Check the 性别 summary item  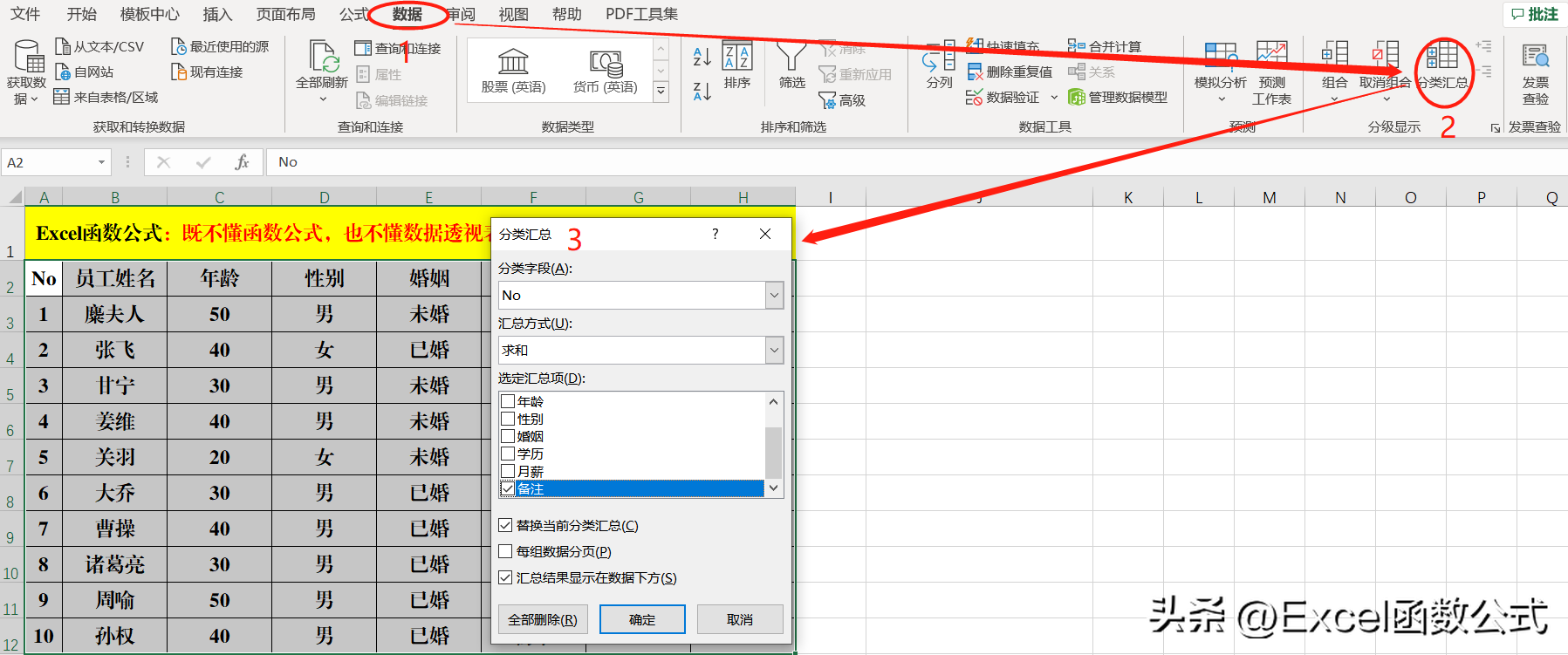pyautogui.click(x=508, y=419)
